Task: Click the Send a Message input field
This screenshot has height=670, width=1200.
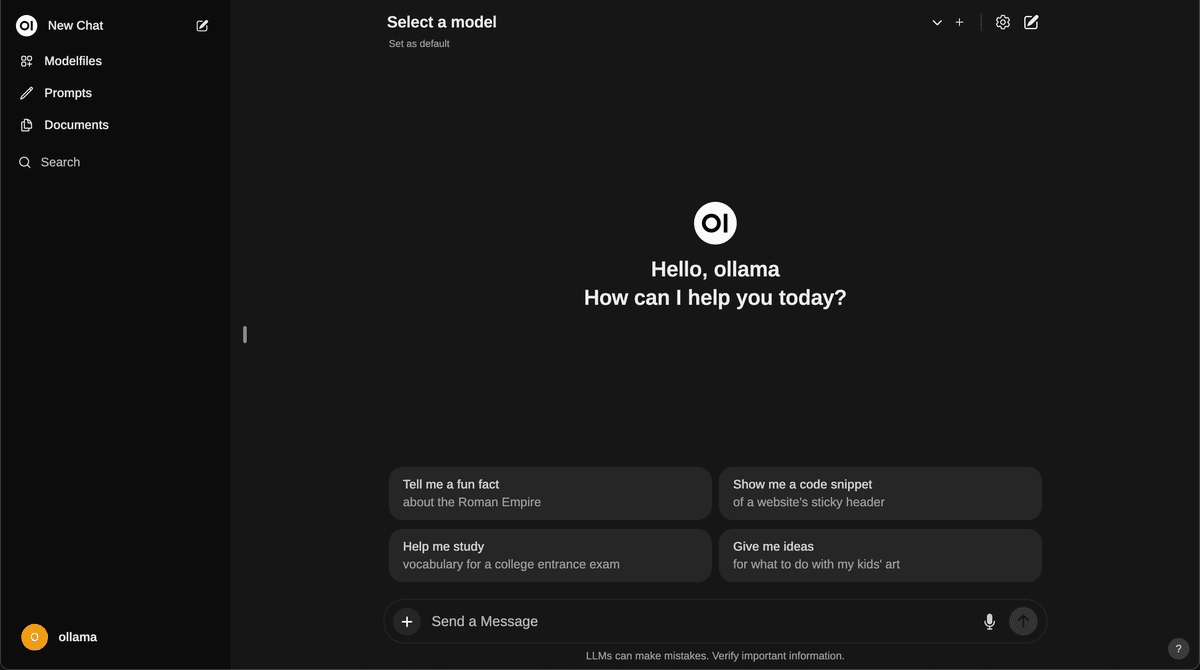Action: pyautogui.click(x=700, y=621)
